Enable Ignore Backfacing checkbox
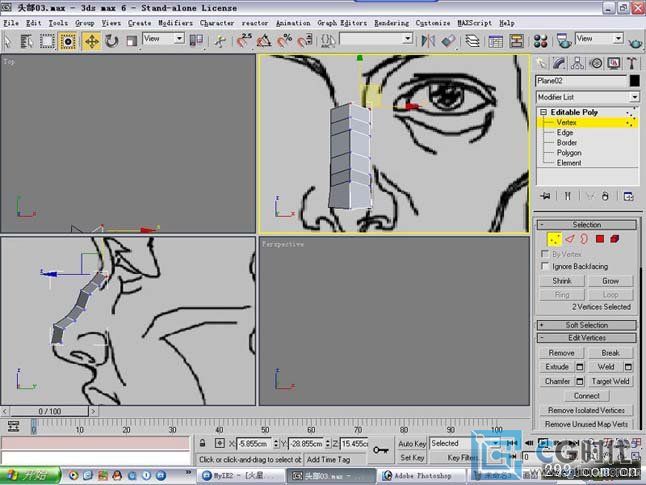The width and height of the screenshot is (646, 485). point(545,266)
